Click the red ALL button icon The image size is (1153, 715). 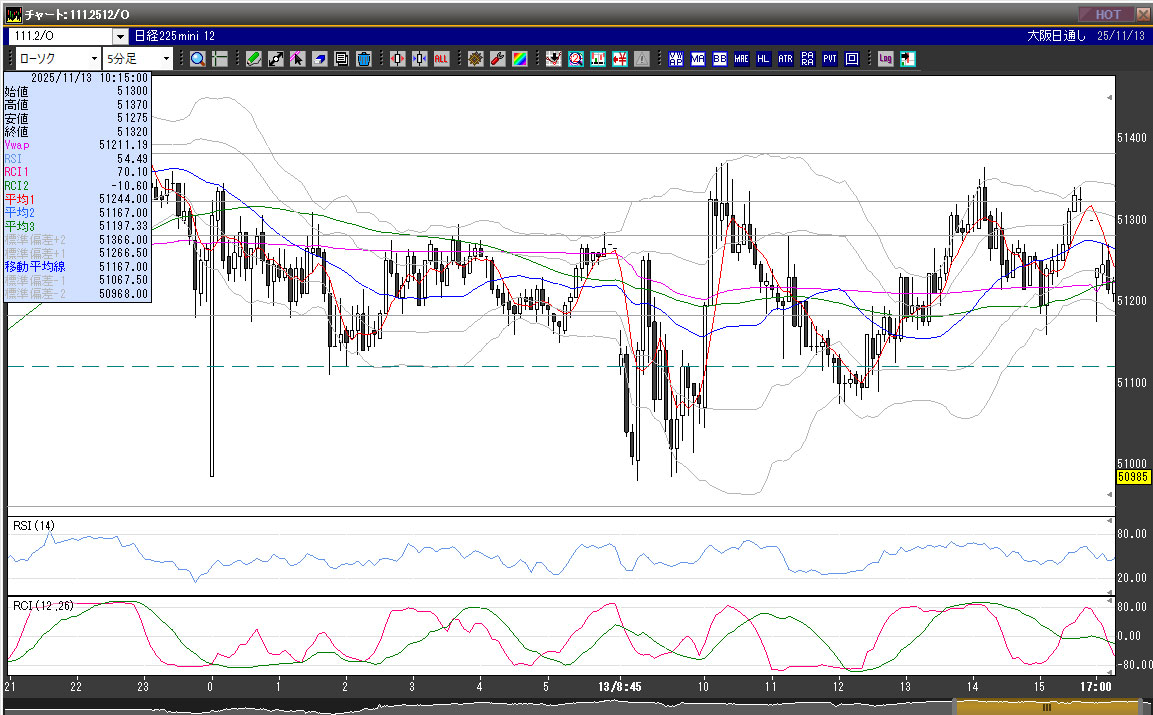(441, 59)
